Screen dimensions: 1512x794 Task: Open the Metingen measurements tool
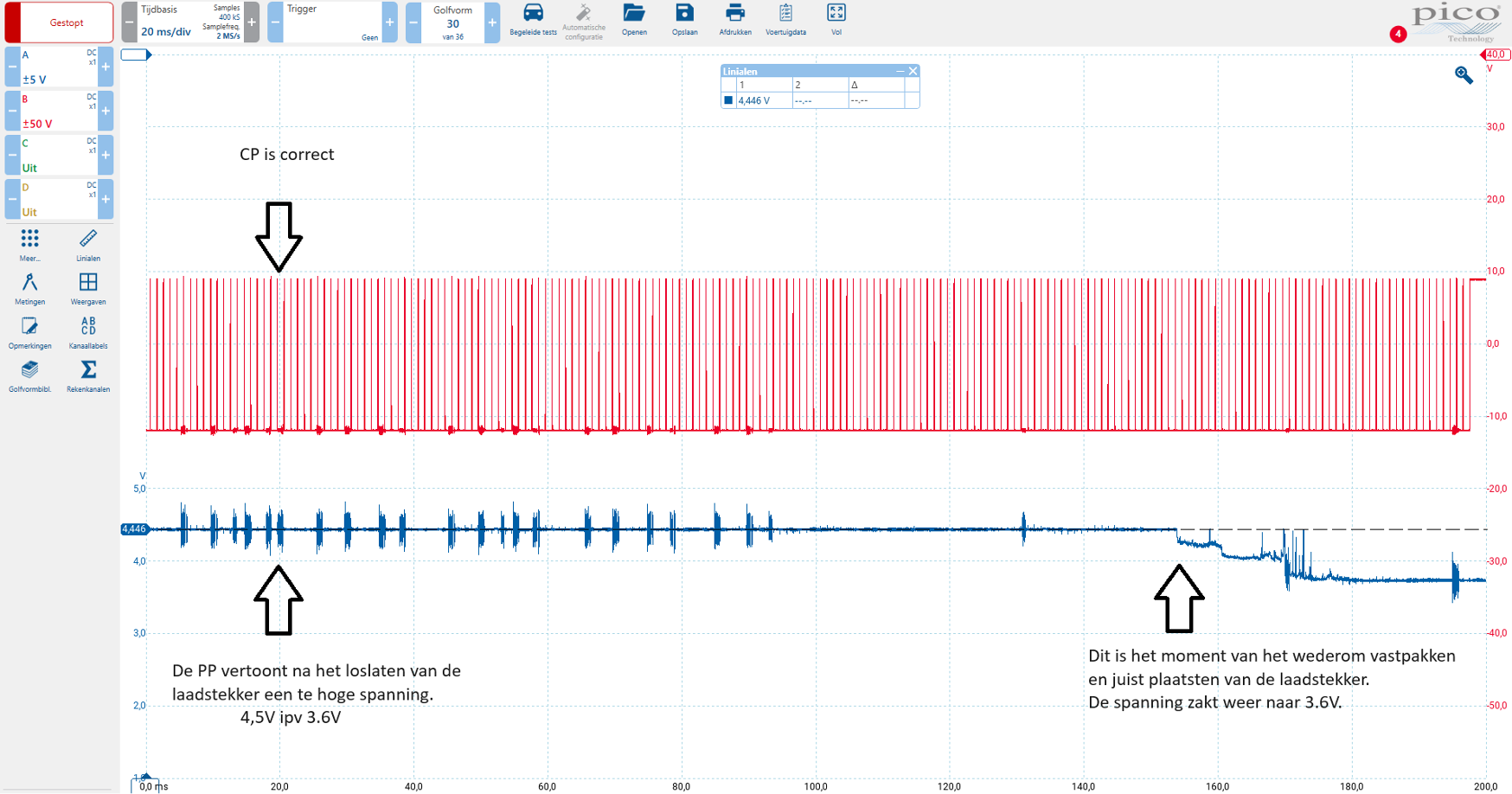pyautogui.click(x=30, y=289)
